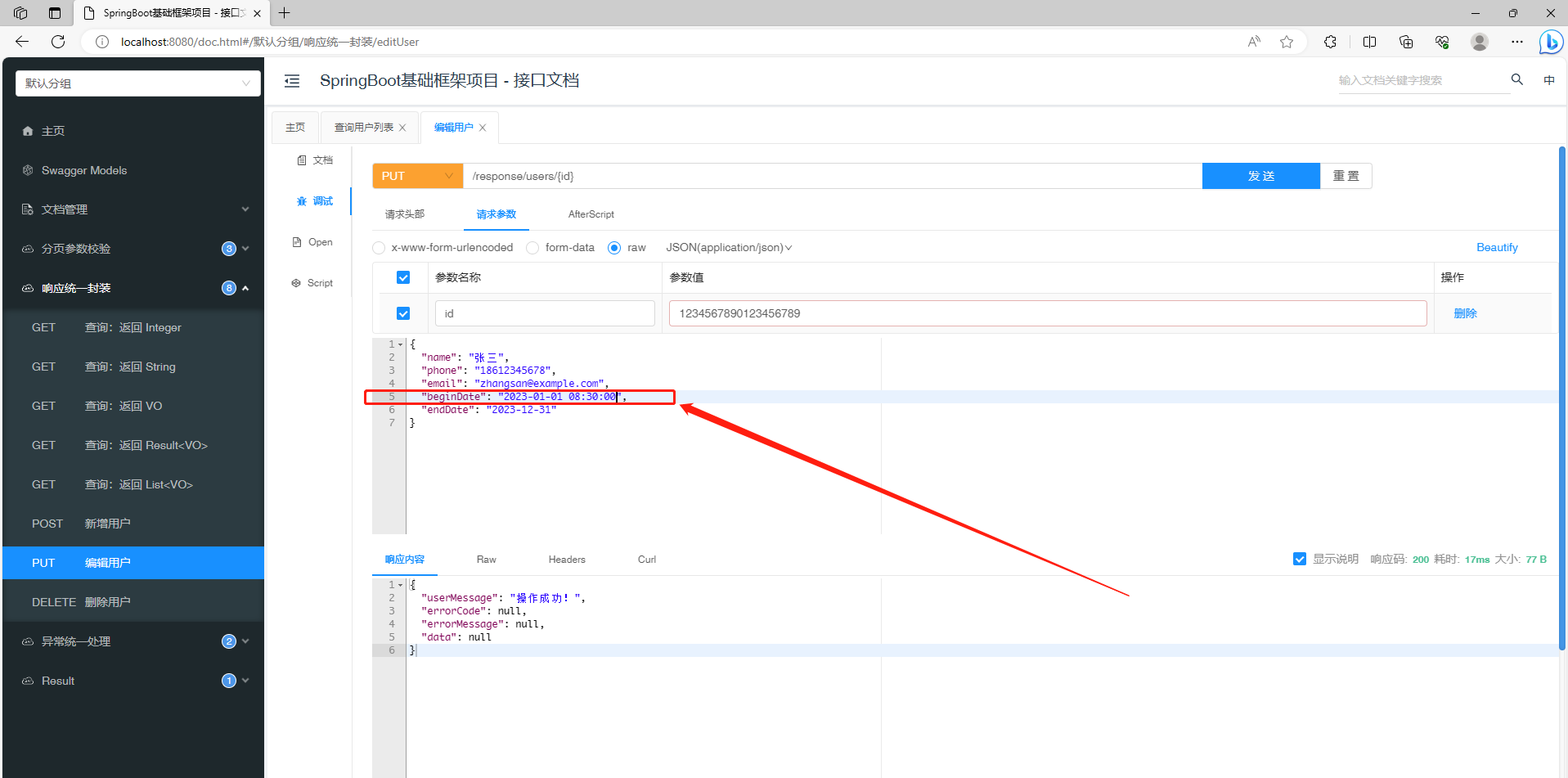This screenshot has width=1568, height=778.
Task: Open the Open panel item
Action: click(x=312, y=242)
